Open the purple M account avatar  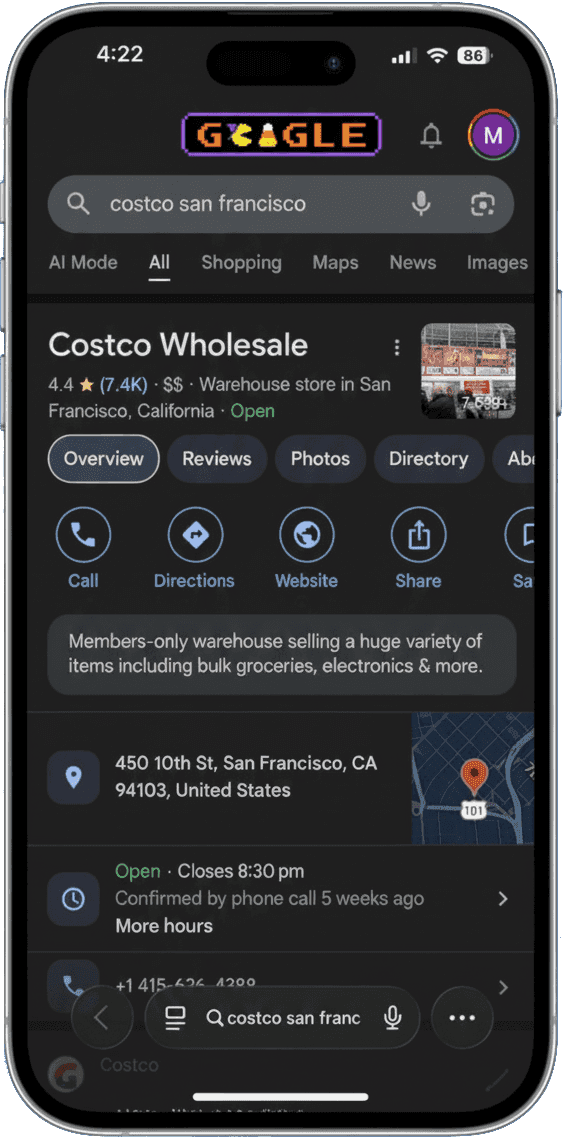point(493,135)
